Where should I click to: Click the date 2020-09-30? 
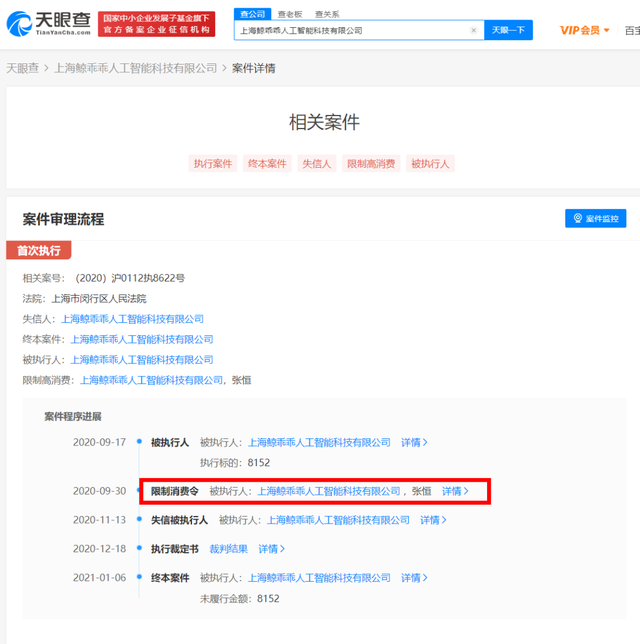(99, 491)
